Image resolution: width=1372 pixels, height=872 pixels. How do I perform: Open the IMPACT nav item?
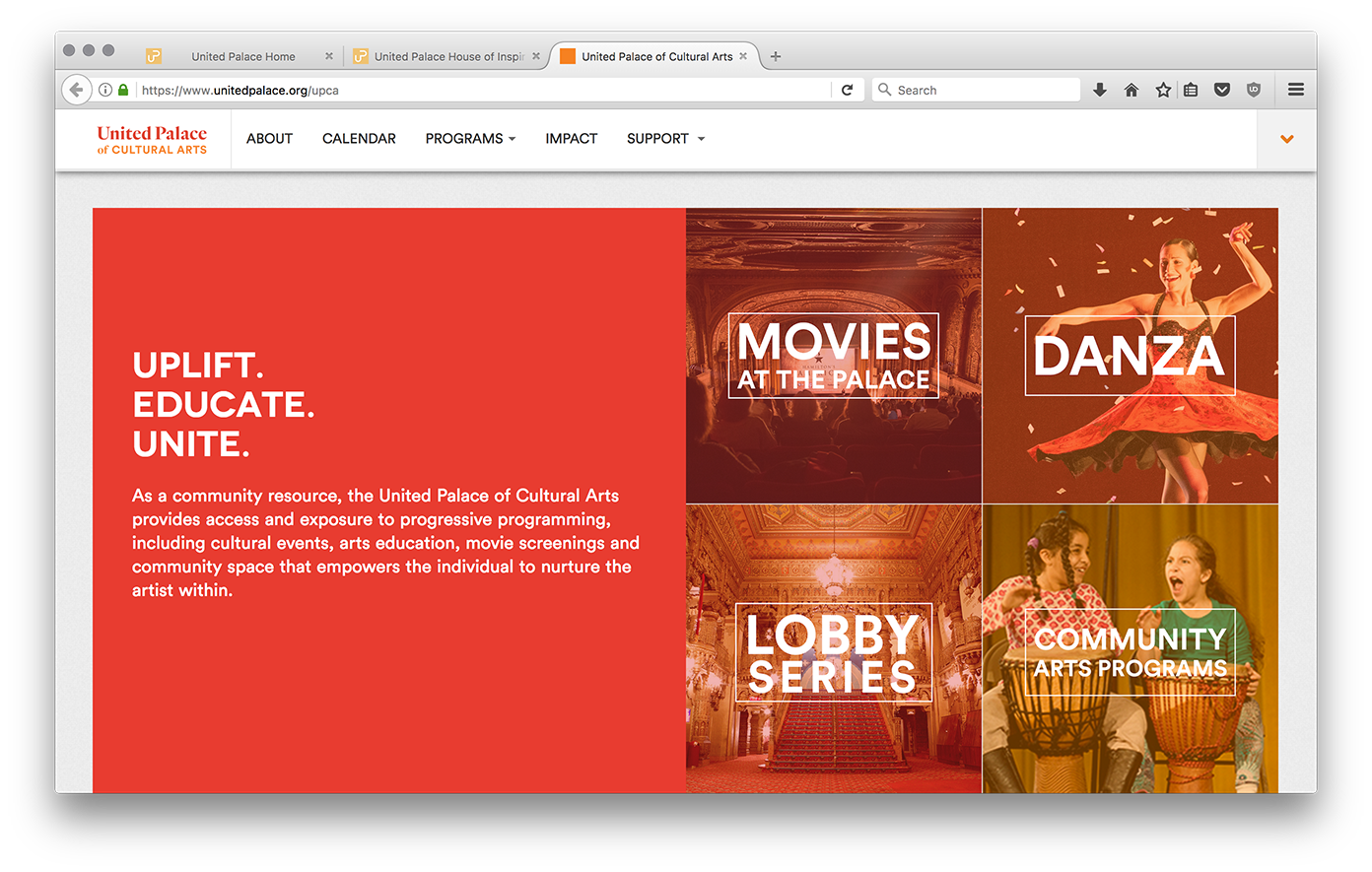(572, 139)
